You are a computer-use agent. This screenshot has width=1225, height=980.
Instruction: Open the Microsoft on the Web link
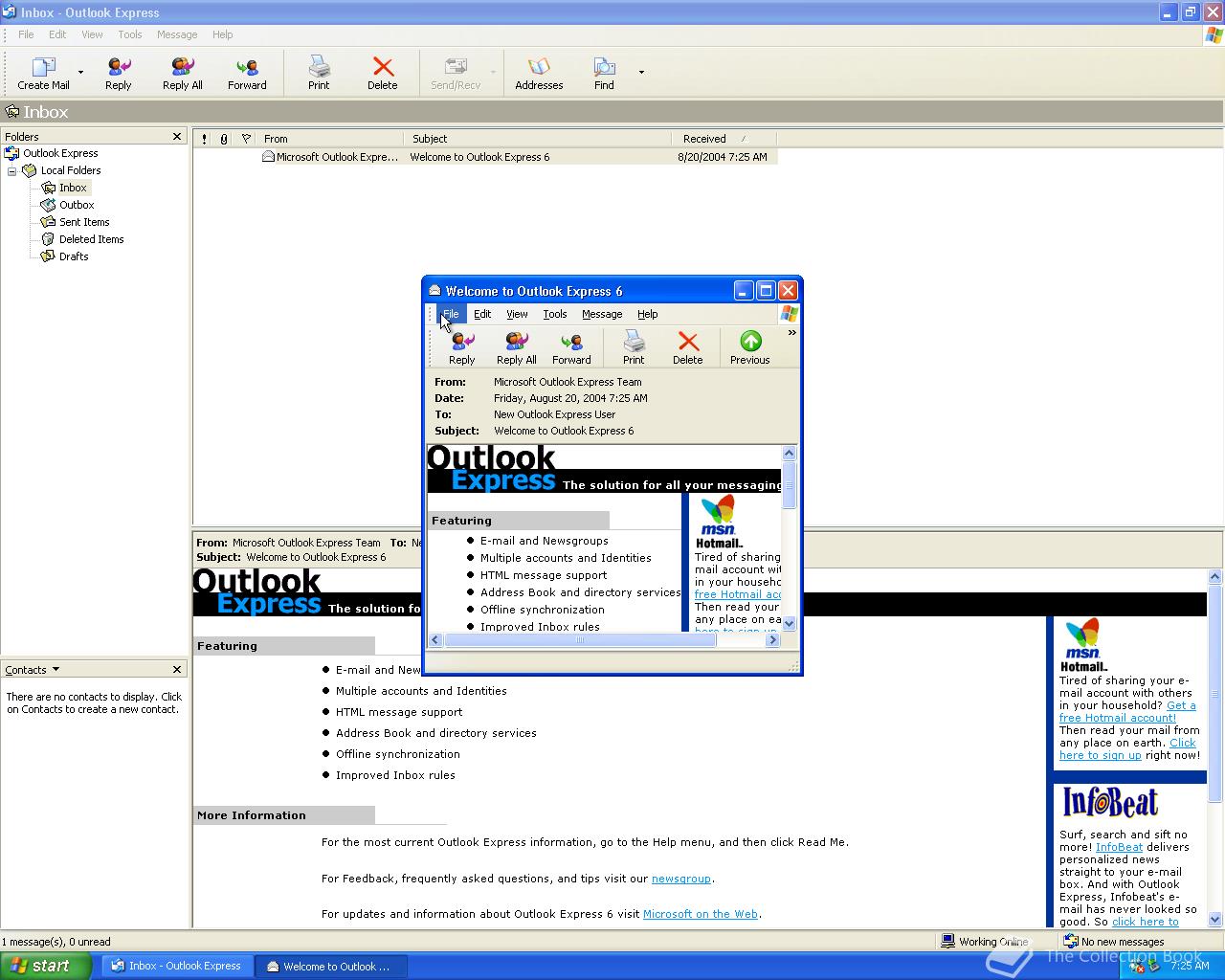point(700,914)
